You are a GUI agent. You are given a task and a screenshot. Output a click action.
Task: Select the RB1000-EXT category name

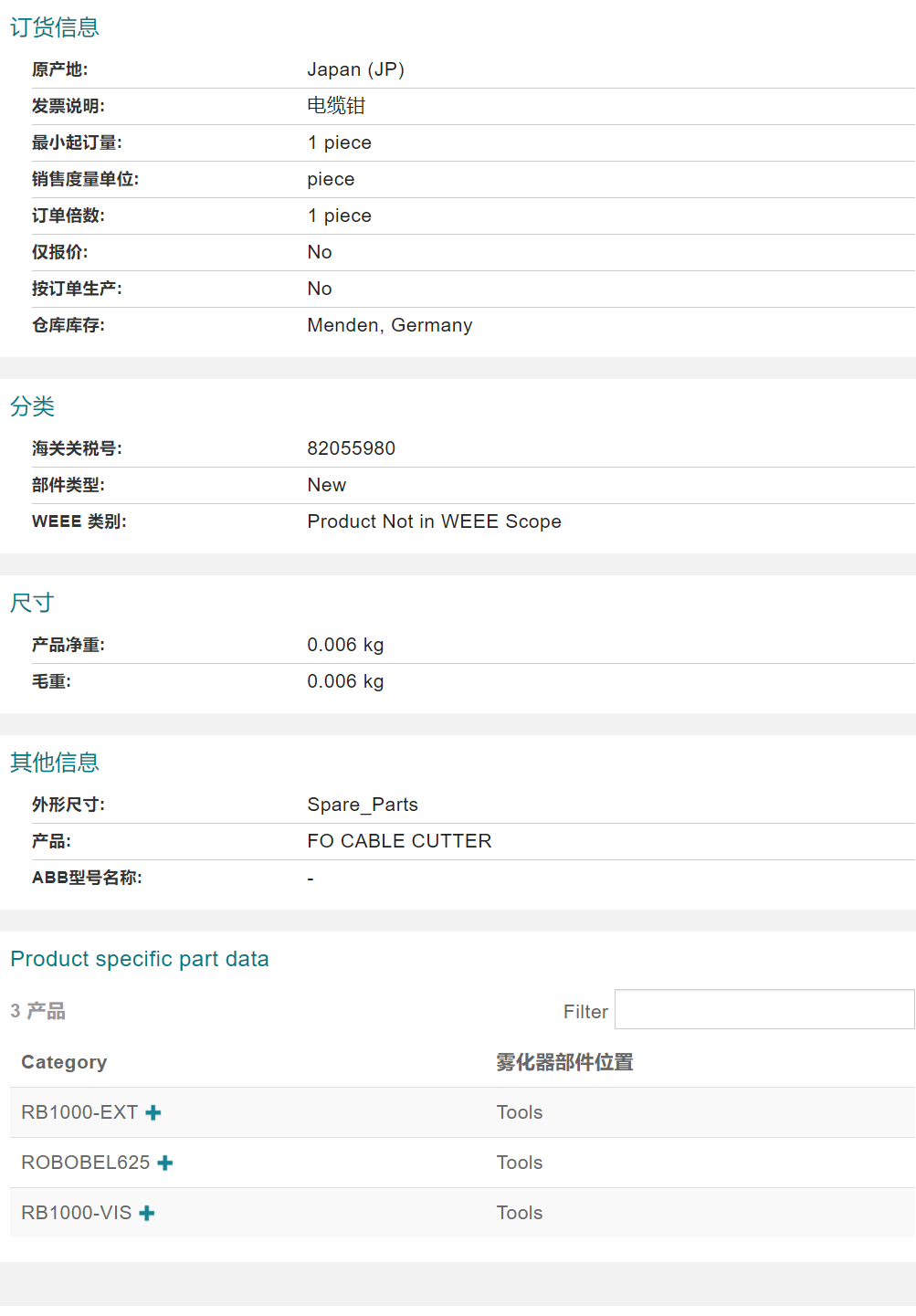pyautogui.click(x=79, y=1112)
